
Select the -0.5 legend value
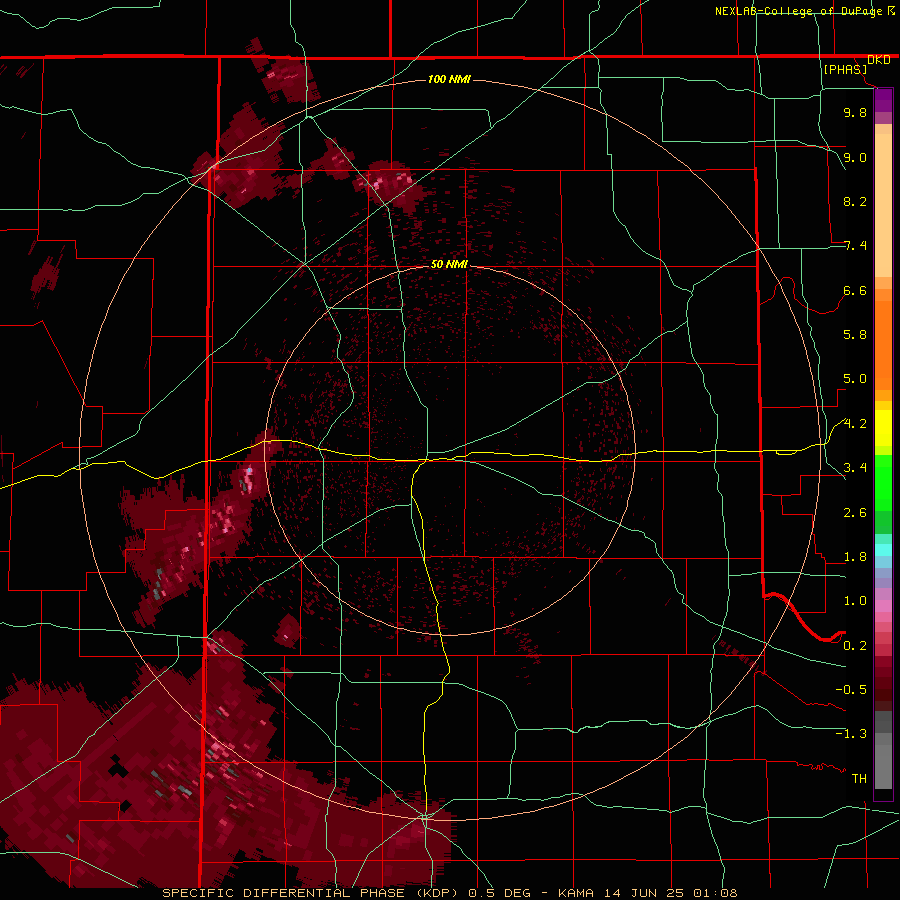coord(851,690)
